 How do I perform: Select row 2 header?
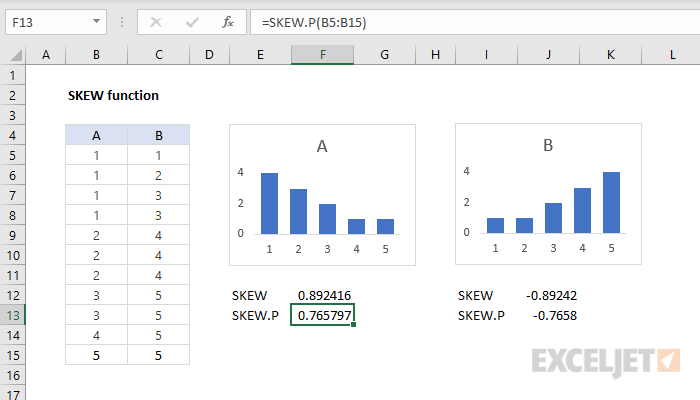click(12, 96)
